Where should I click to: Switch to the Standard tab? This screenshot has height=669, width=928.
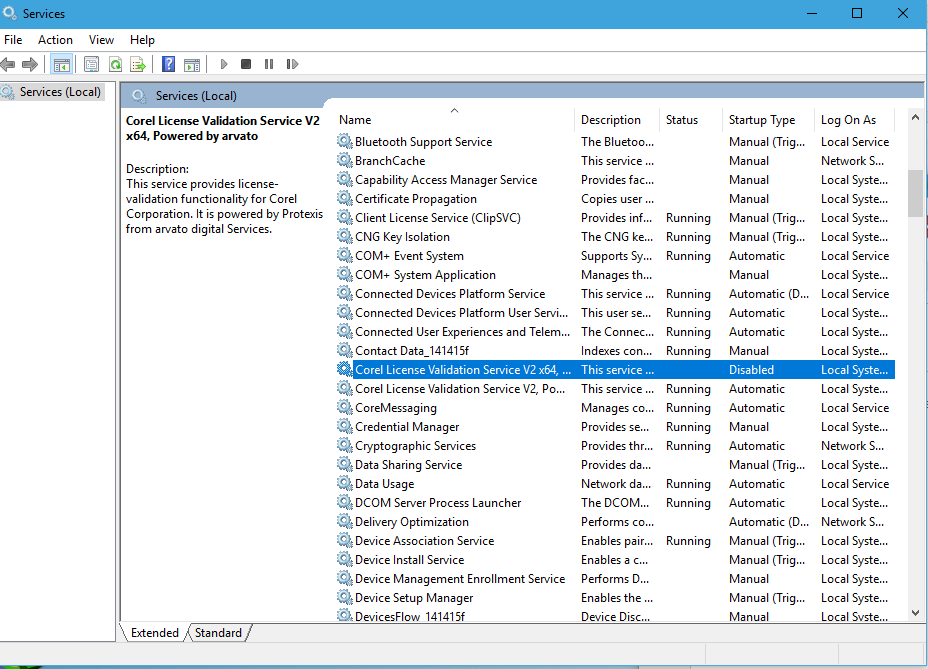point(218,632)
